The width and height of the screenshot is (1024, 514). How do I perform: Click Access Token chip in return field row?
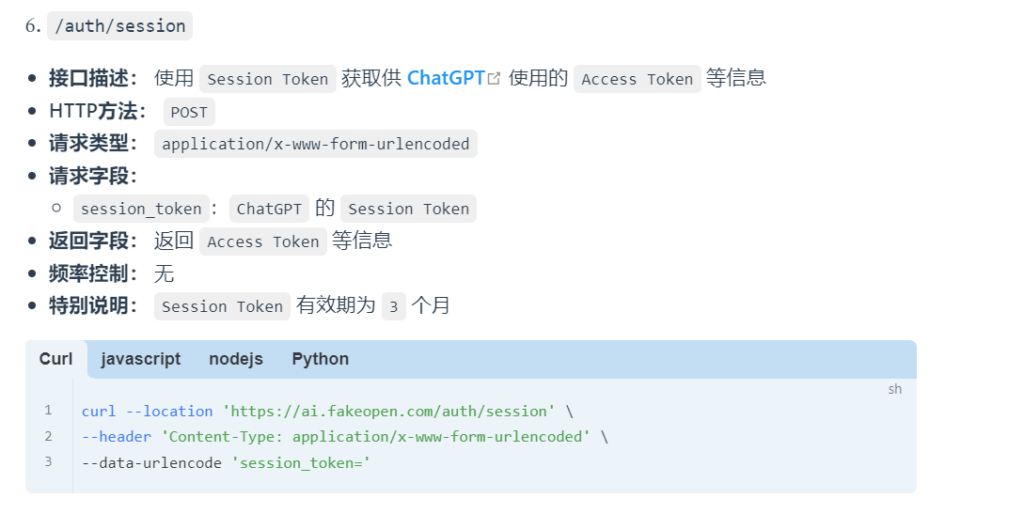click(x=263, y=241)
